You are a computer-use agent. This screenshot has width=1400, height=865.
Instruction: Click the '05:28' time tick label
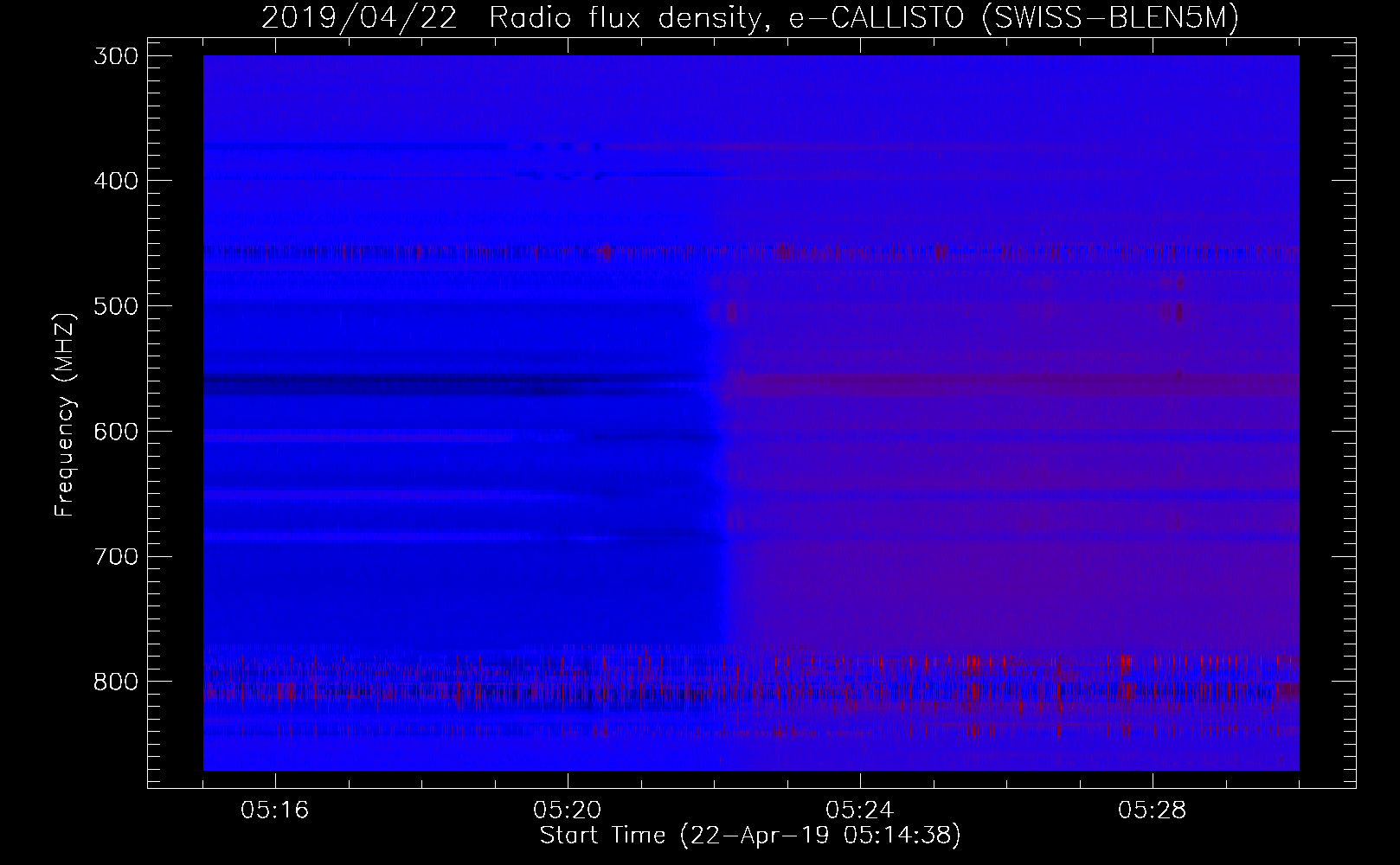(x=1153, y=811)
